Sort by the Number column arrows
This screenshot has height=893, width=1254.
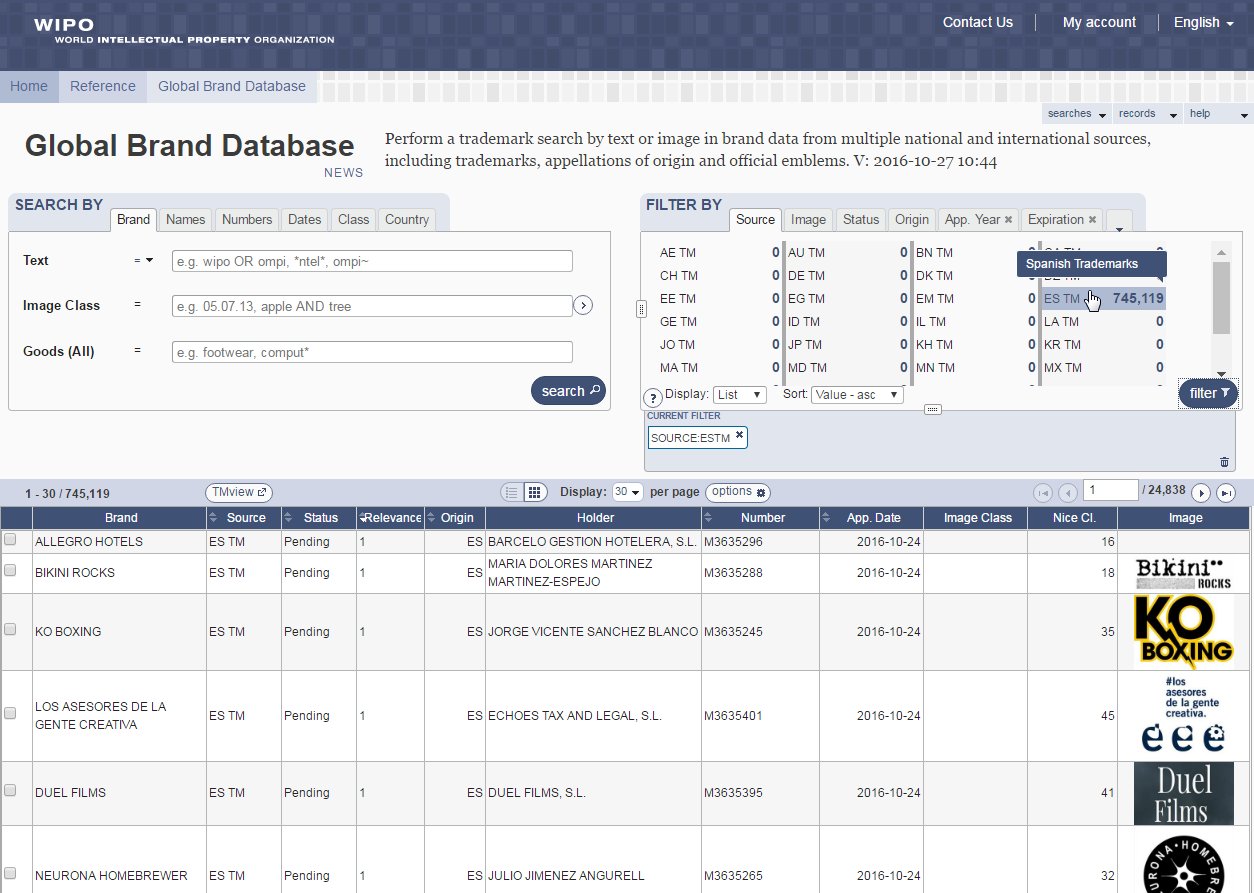point(707,518)
